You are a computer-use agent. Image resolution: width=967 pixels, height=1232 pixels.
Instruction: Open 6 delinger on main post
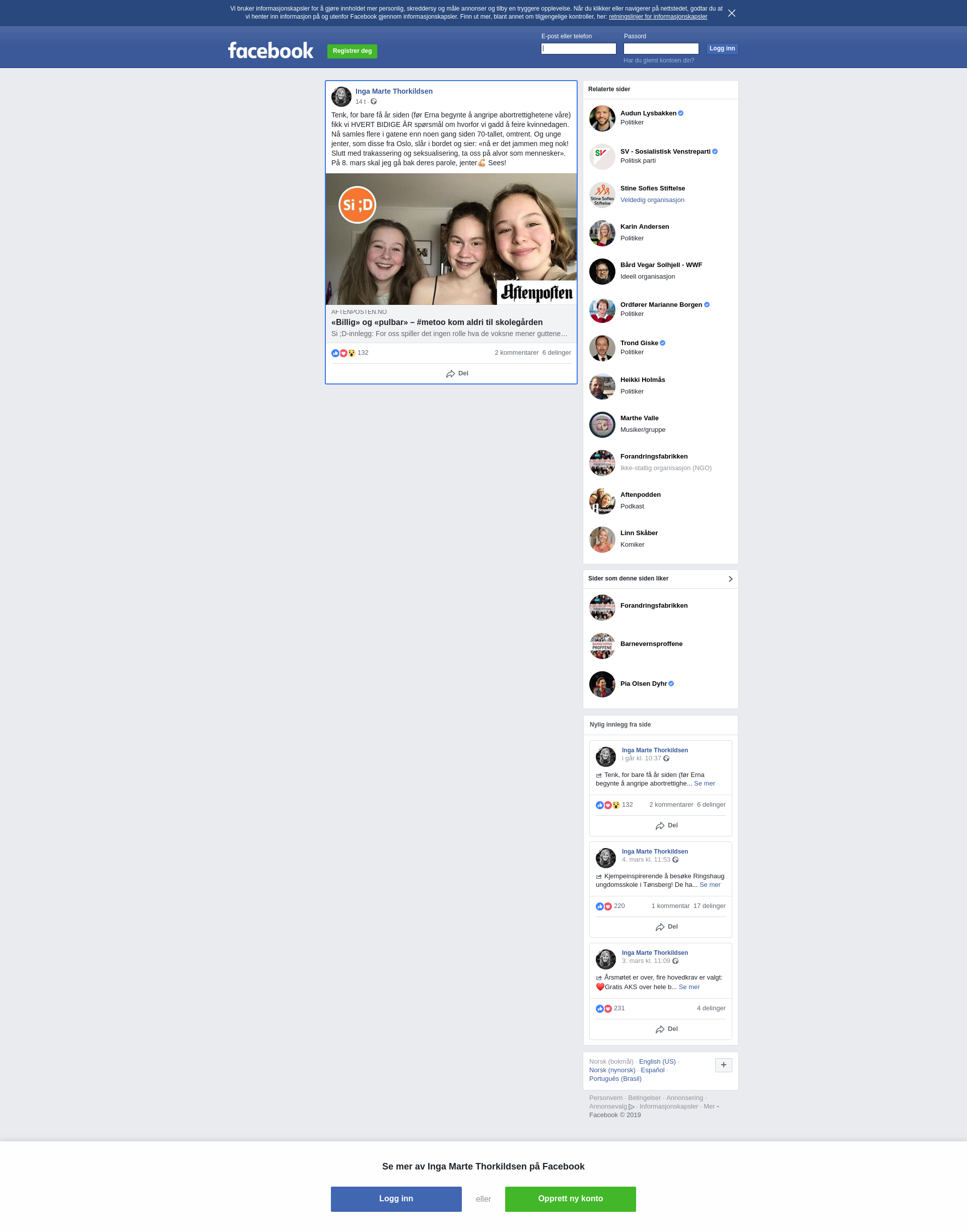pyautogui.click(x=557, y=353)
